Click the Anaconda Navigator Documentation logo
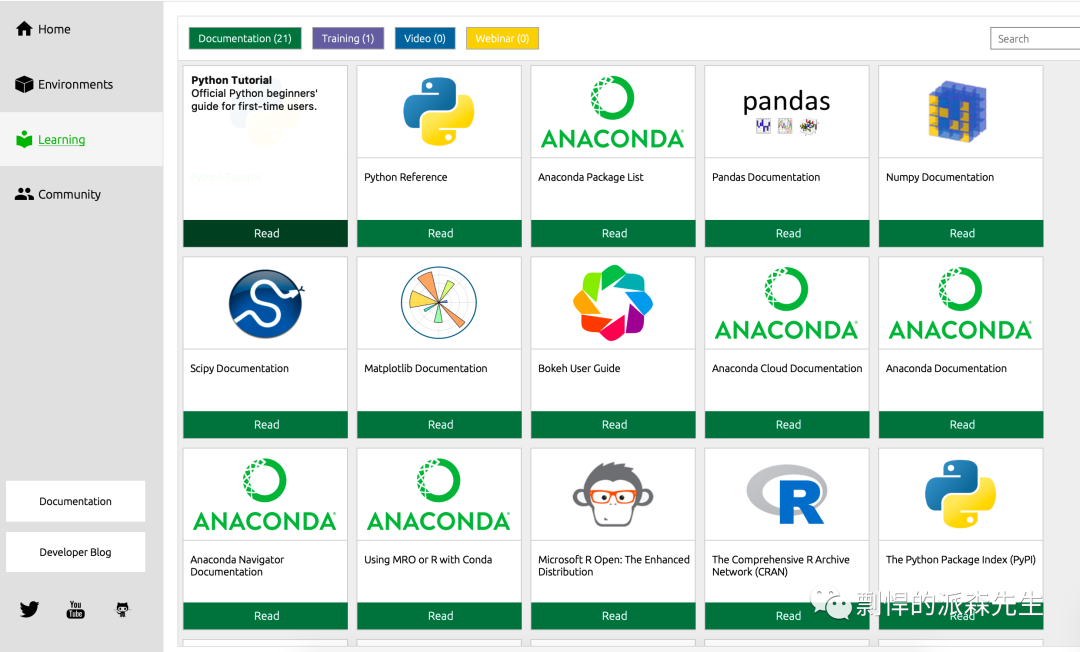Image resolution: width=1080 pixels, height=652 pixels. (x=264, y=495)
